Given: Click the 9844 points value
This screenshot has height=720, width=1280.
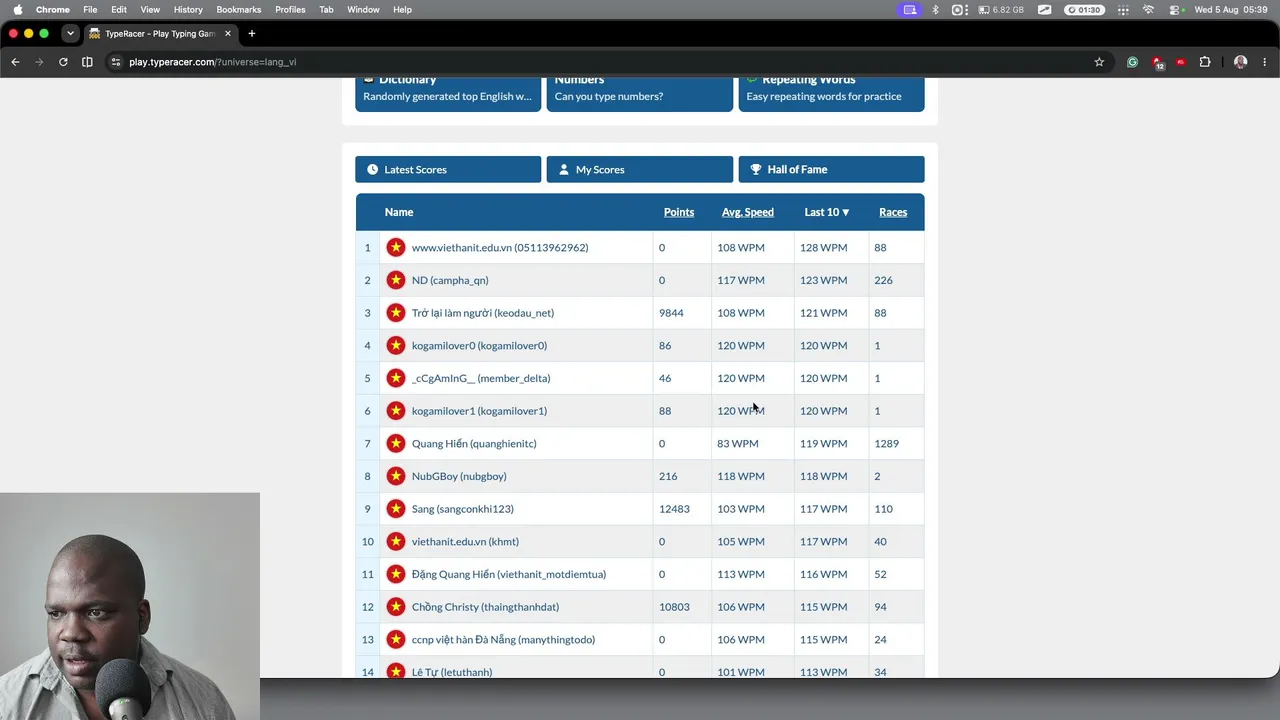Looking at the screenshot, I should 671,313.
